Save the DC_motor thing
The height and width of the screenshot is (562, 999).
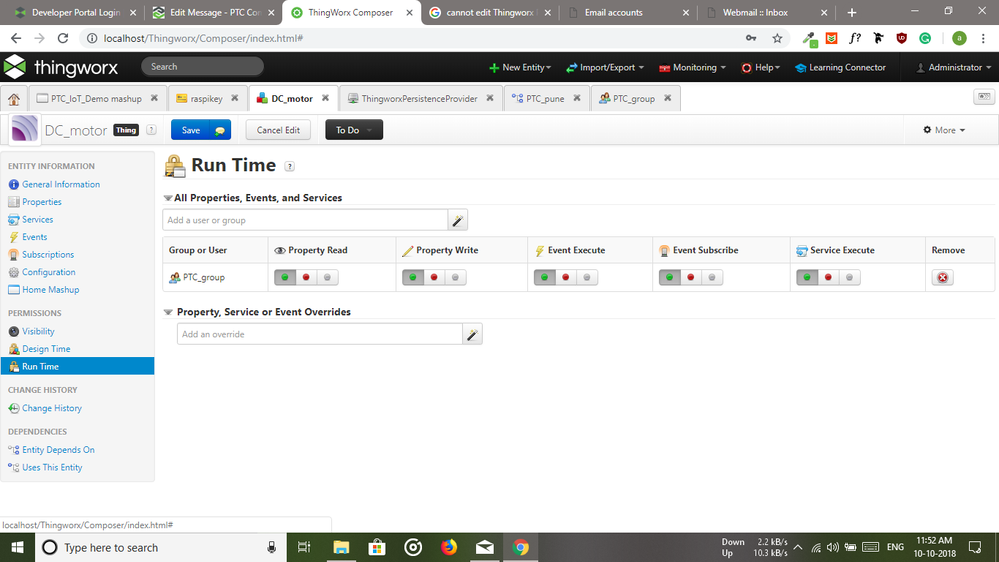191,130
